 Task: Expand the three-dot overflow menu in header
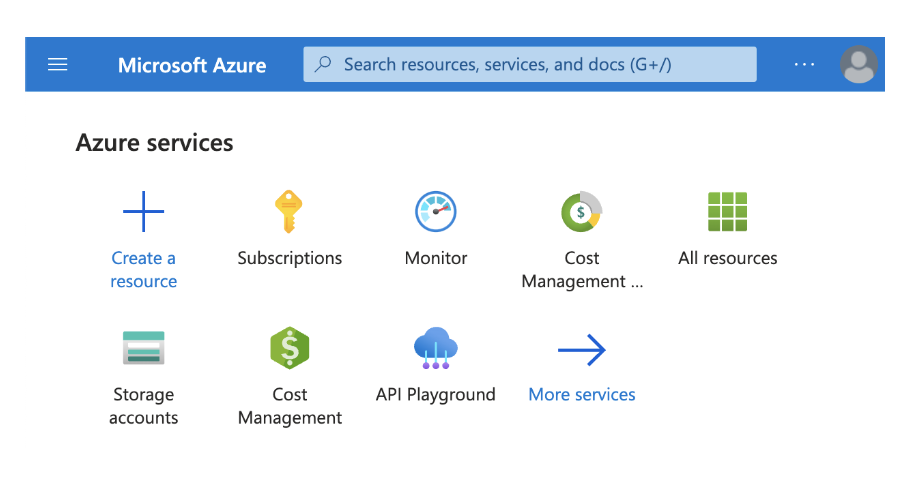tap(804, 65)
